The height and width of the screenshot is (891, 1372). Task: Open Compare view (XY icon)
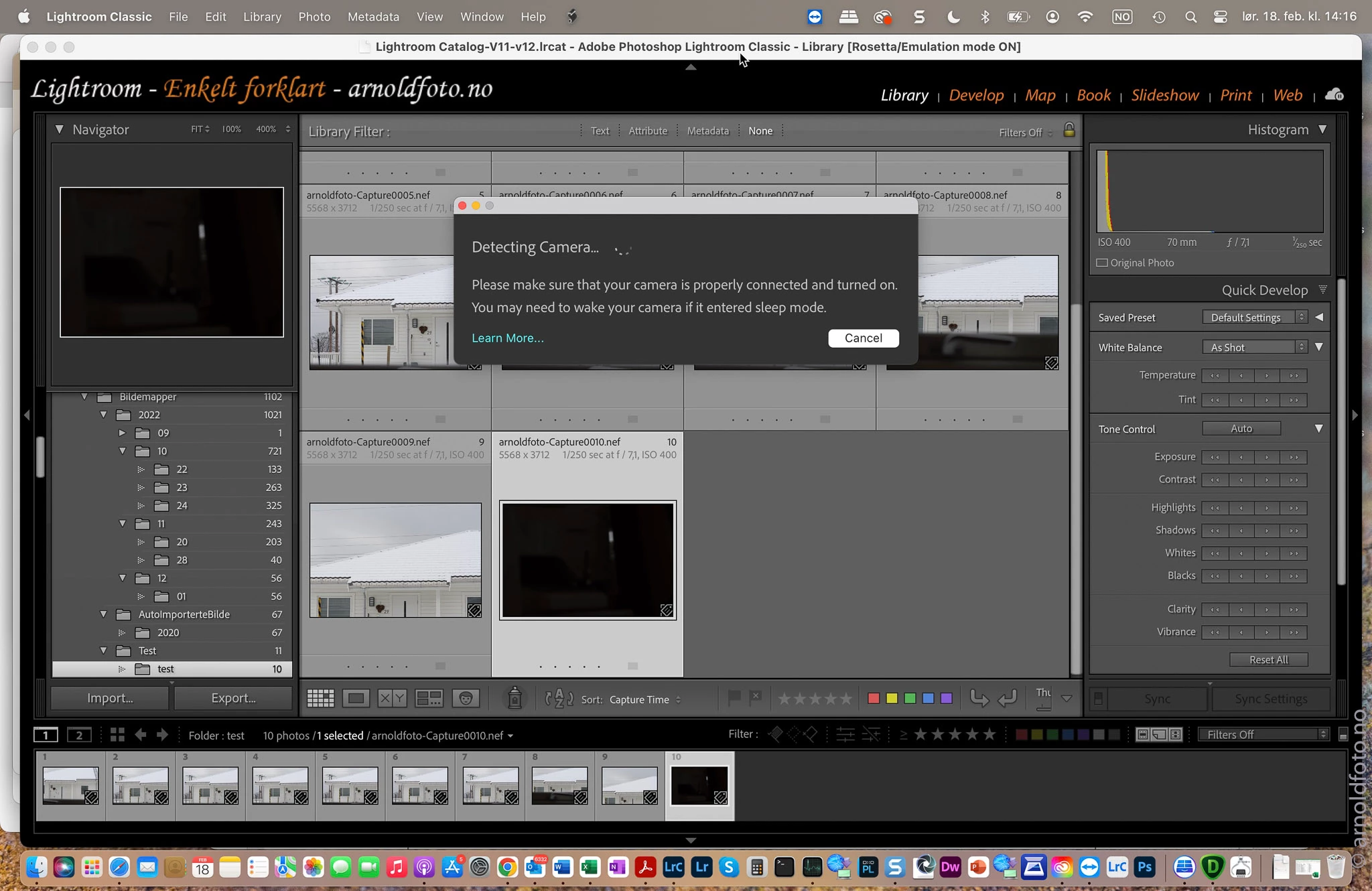392,699
